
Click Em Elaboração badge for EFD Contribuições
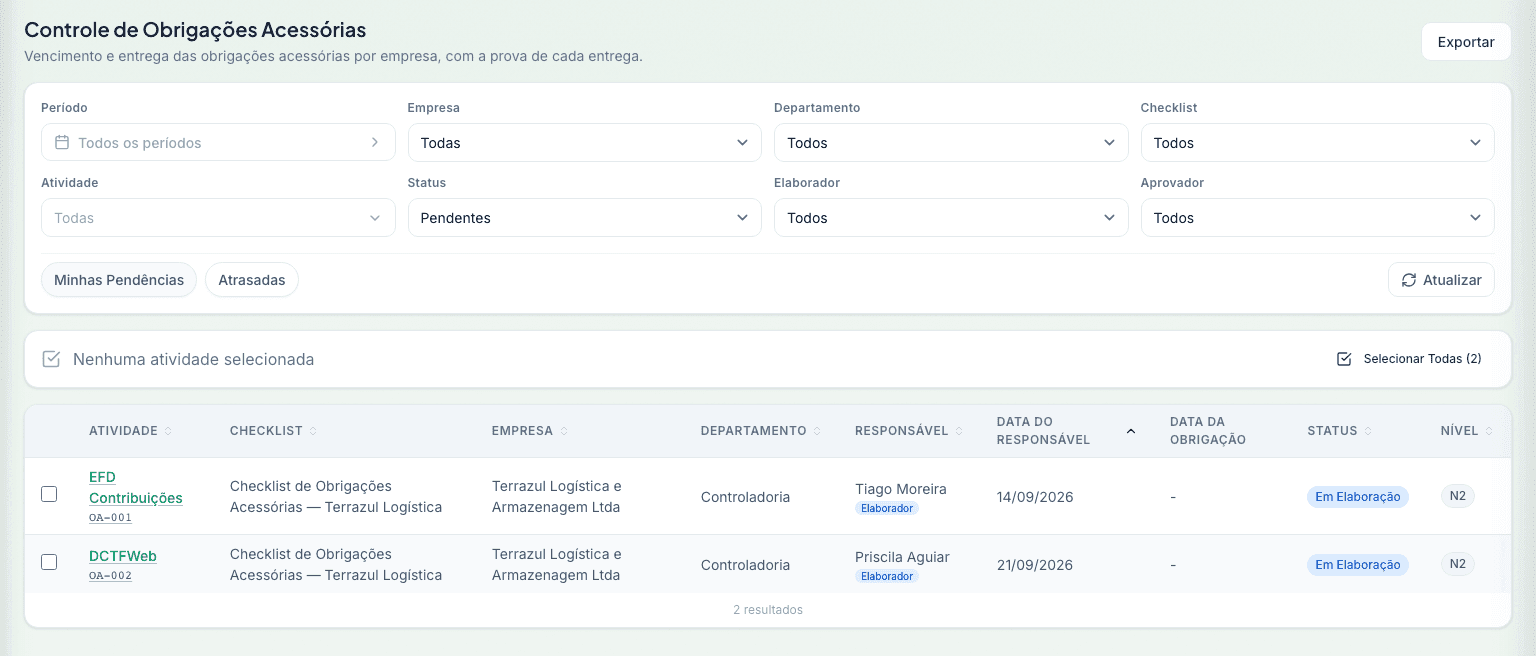(1358, 497)
